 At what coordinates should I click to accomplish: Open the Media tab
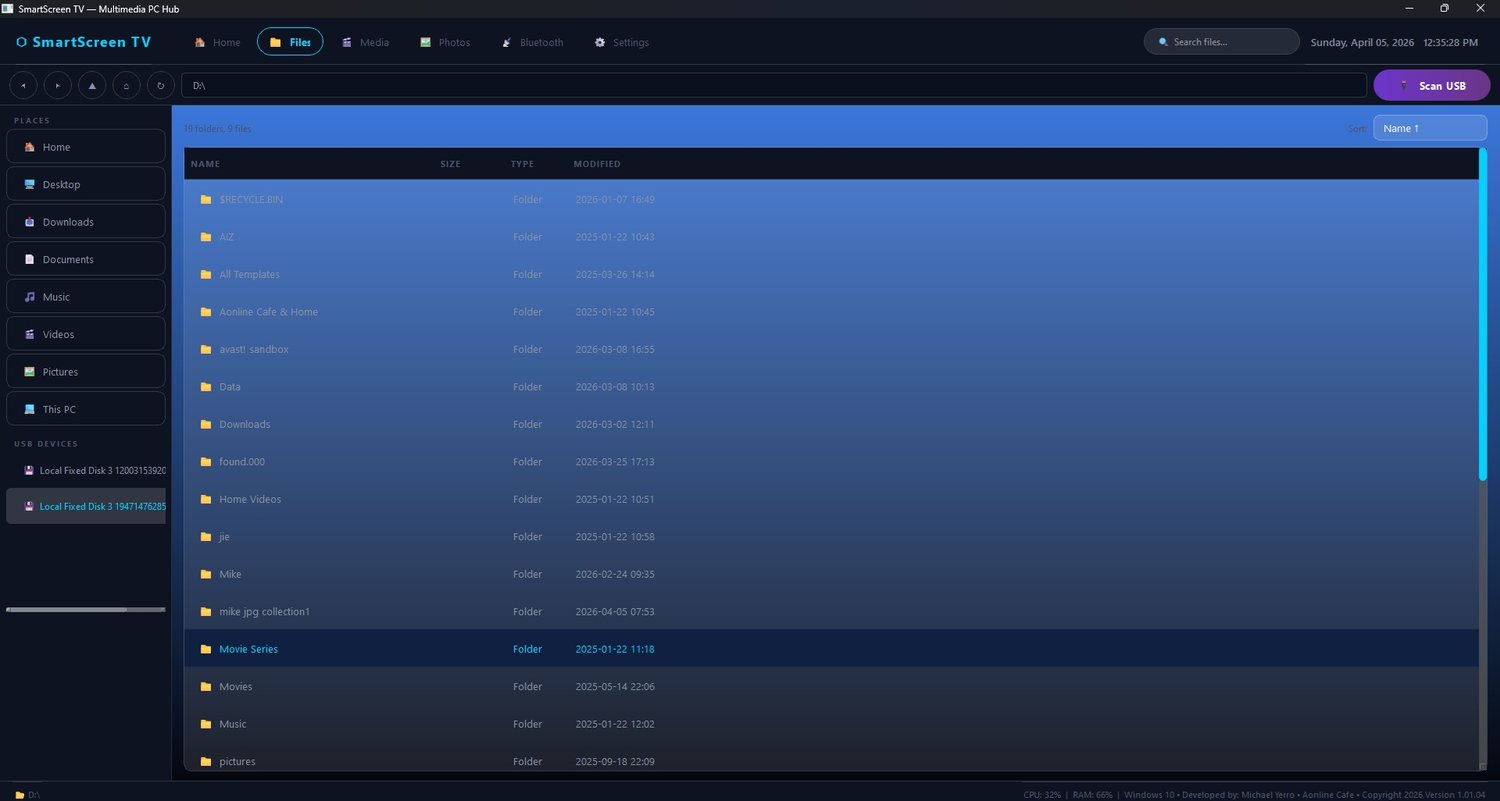point(365,42)
